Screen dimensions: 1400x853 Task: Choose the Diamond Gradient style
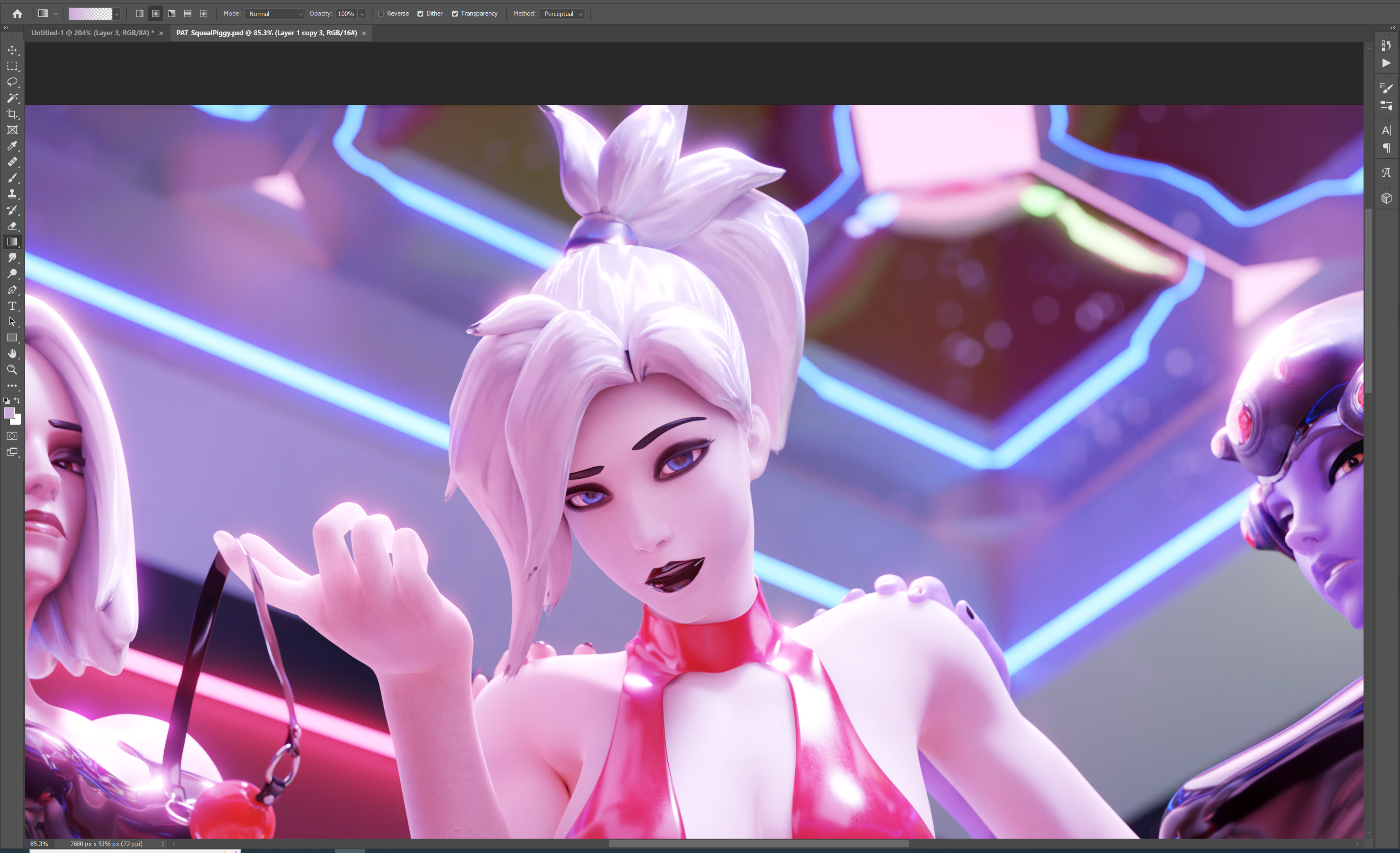[x=203, y=14]
